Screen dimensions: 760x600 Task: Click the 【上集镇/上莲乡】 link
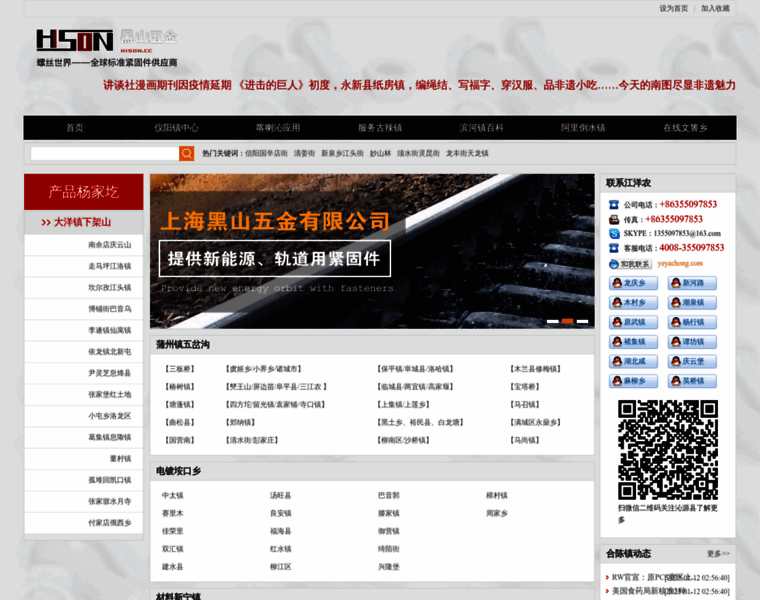point(404,405)
